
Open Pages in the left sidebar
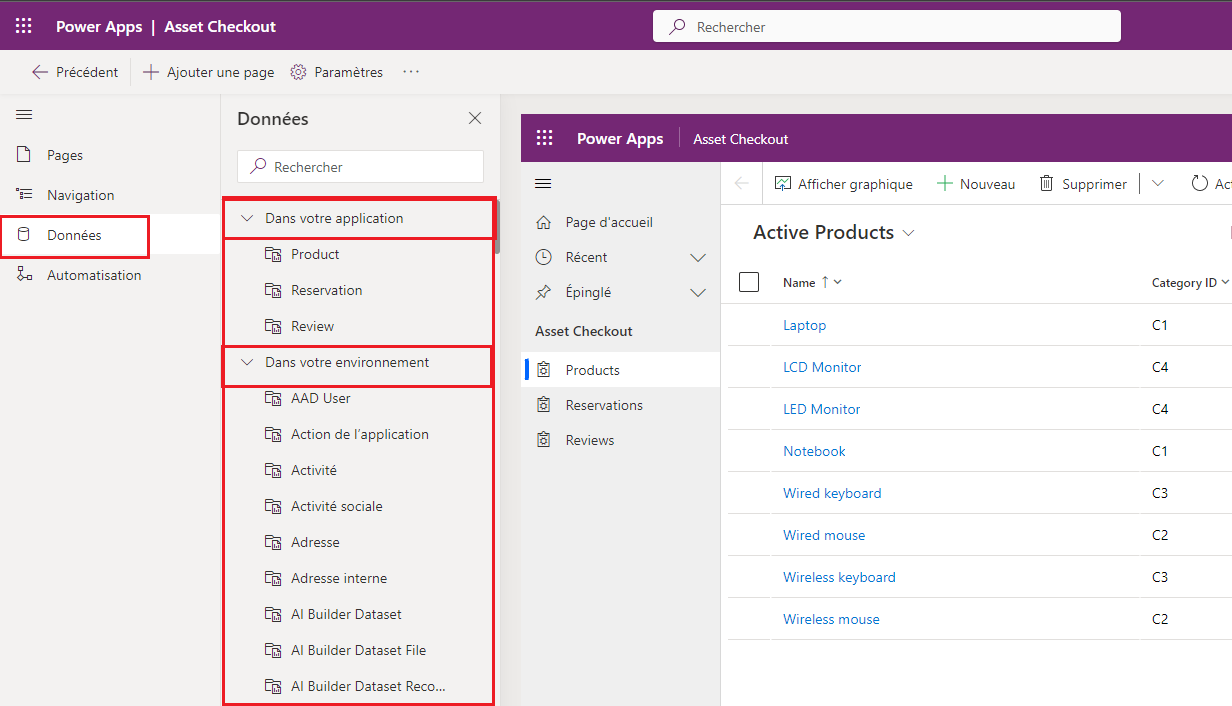click(65, 155)
